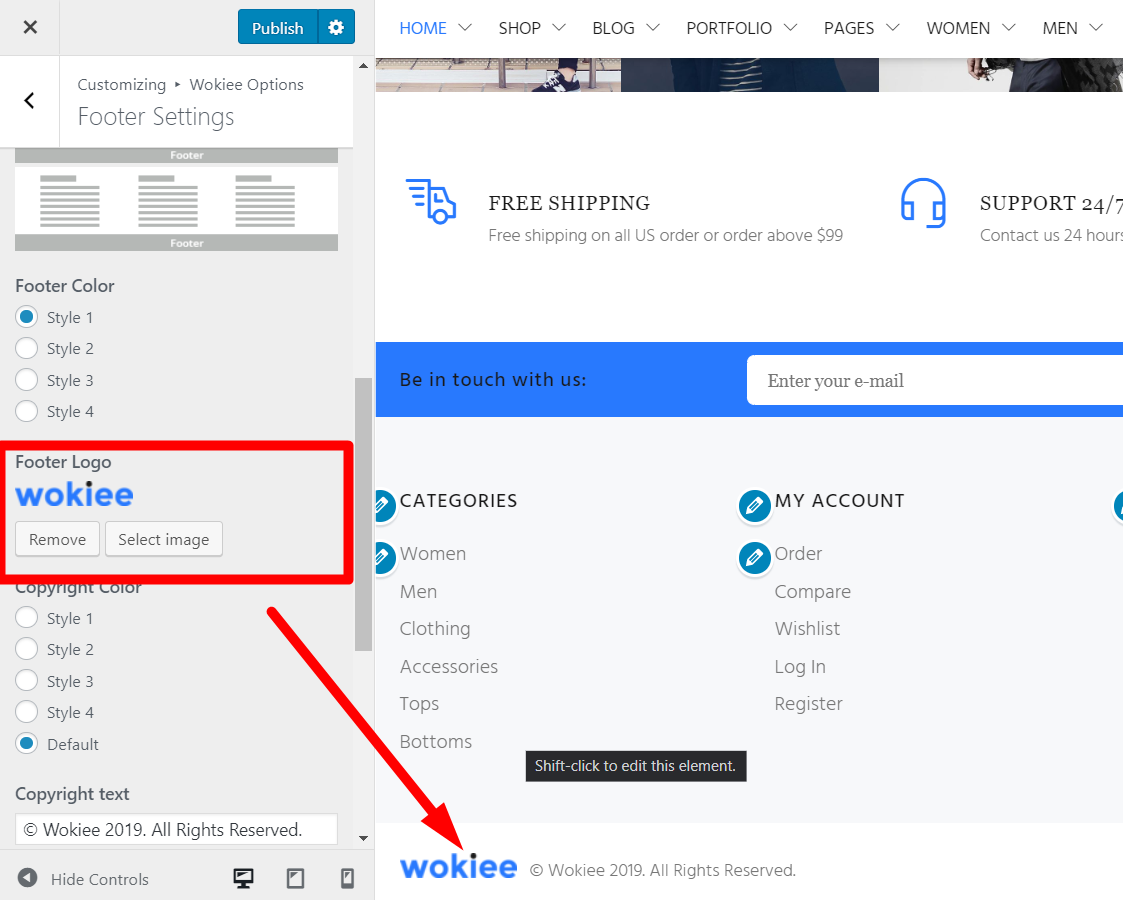Go back using the left chevron arrow
Viewport: 1123px width, 900px height.
pos(29,100)
